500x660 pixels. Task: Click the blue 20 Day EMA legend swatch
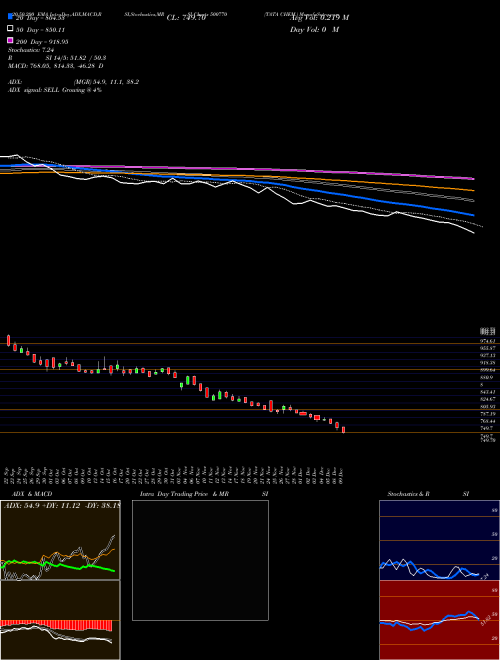[10, 16]
